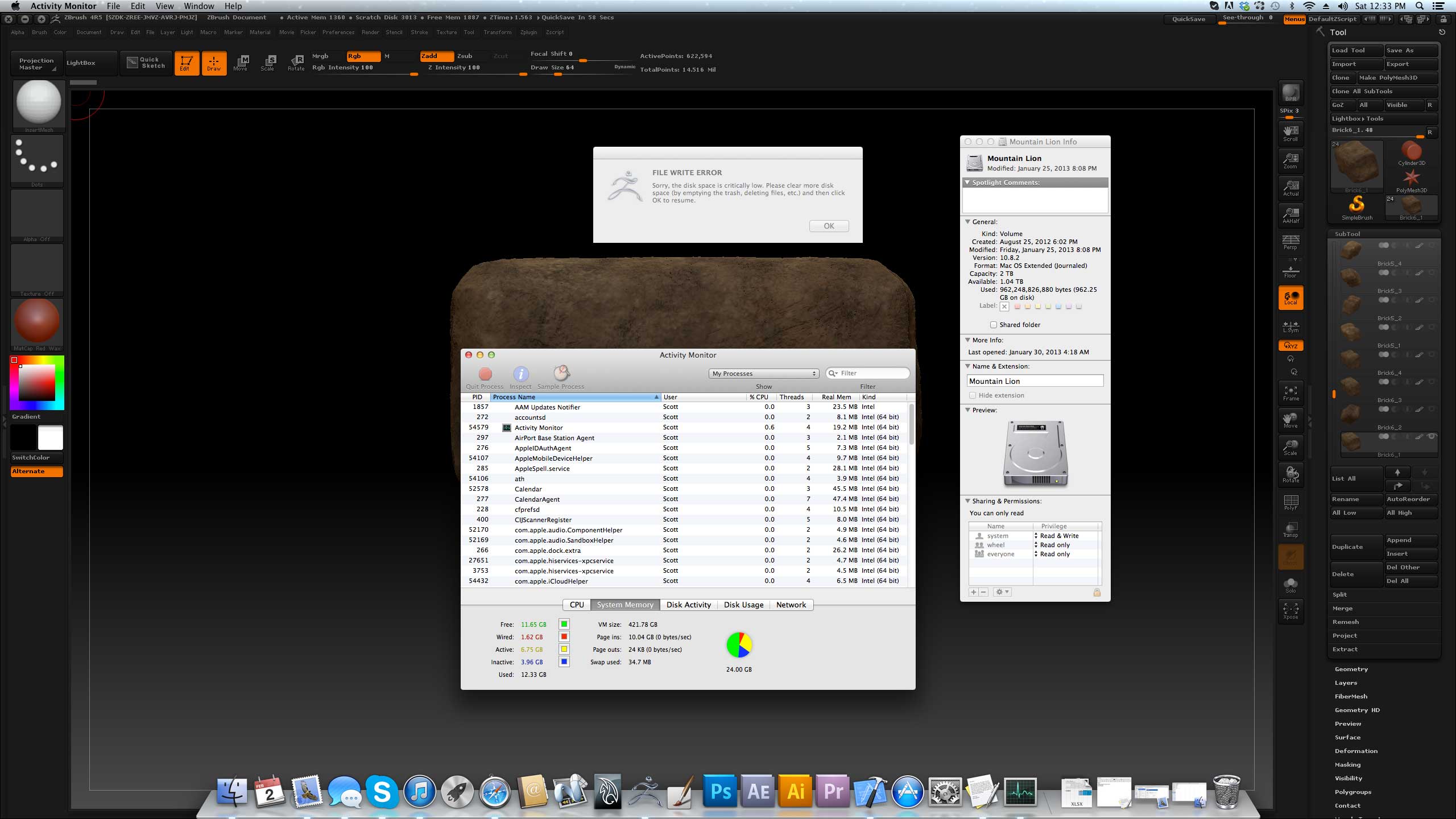Click the LightBox button
This screenshot has width=1456, height=819.
(x=91, y=63)
